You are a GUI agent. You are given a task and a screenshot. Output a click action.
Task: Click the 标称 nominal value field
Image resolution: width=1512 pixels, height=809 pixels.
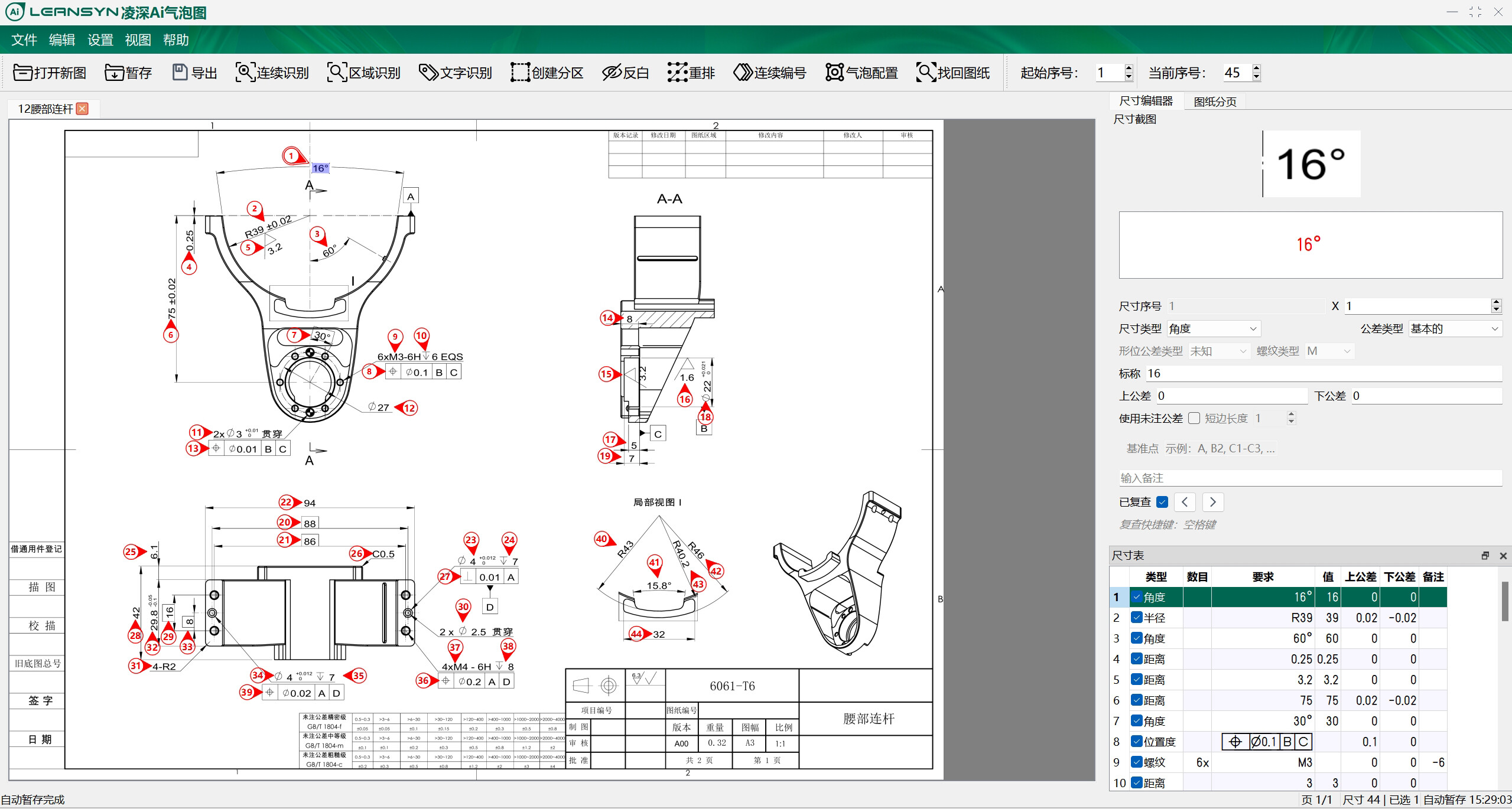coord(1324,373)
